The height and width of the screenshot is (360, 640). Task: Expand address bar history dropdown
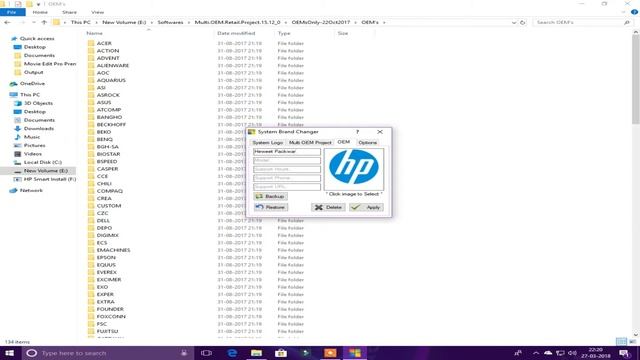[514, 22]
